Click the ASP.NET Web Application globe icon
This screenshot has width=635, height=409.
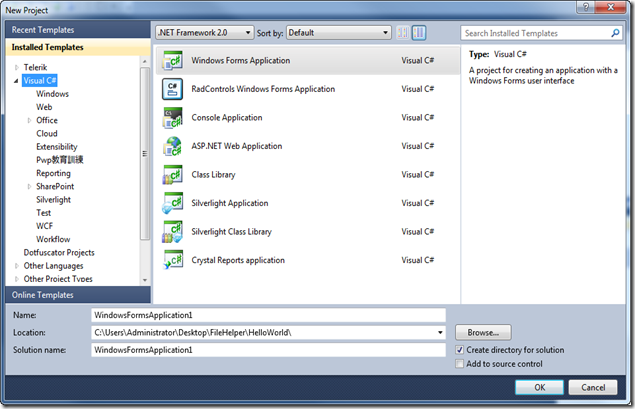pyautogui.click(x=173, y=146)
